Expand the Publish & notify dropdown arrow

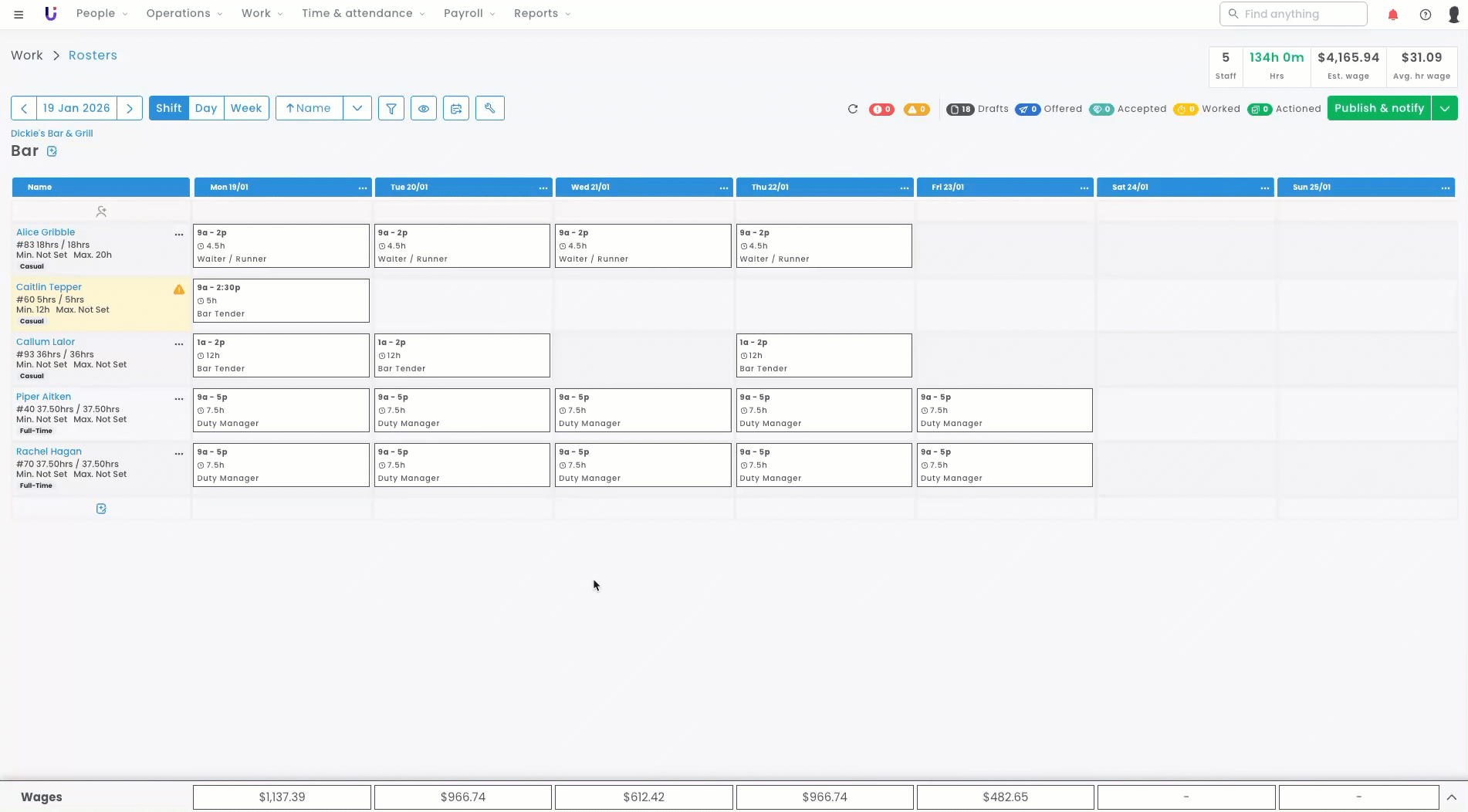tap(1444, 108)
